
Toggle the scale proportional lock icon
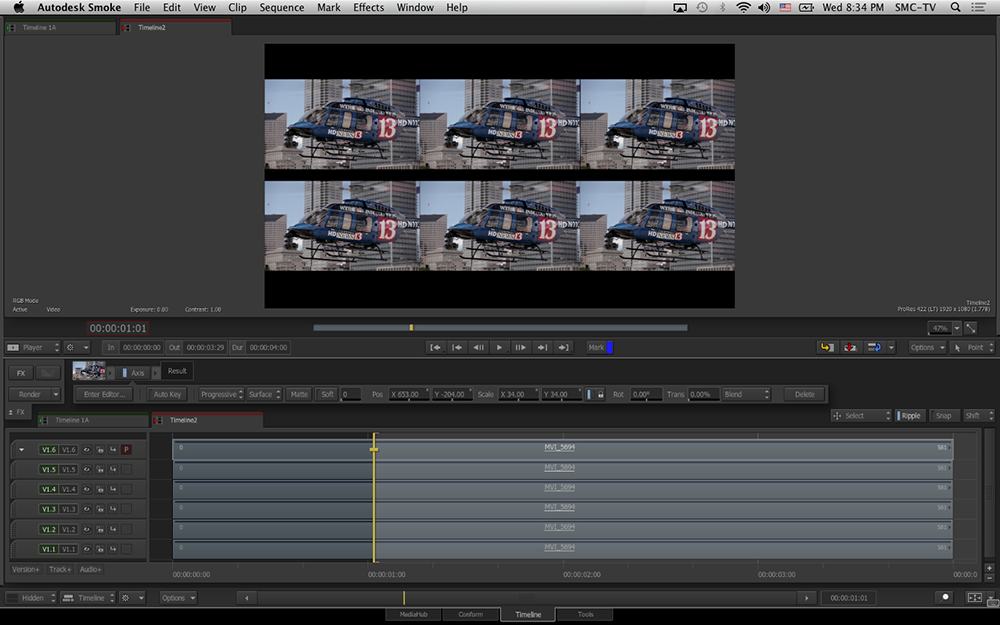pos(601,395)
